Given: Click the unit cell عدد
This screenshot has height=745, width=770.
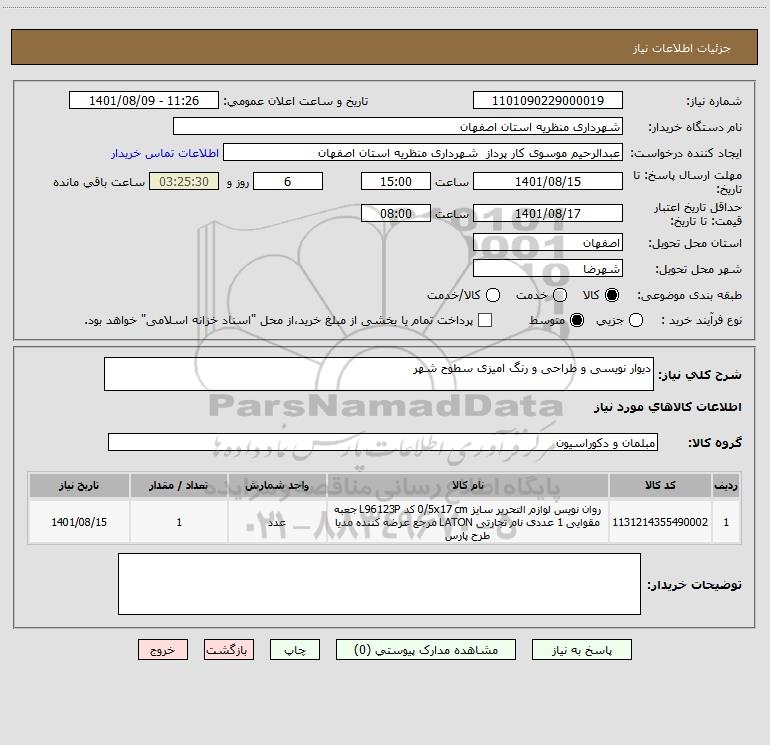Looking at the screenshot, I should click(277, 522).
